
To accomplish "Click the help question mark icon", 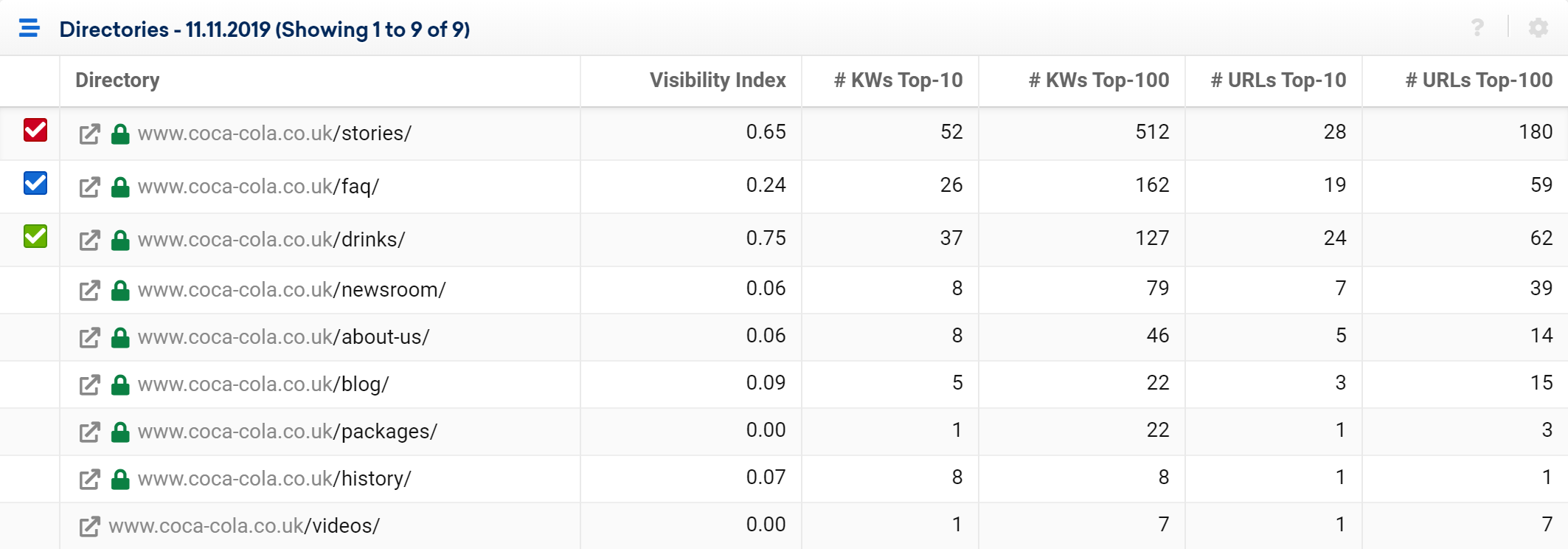I will [x=1477, y=28].
